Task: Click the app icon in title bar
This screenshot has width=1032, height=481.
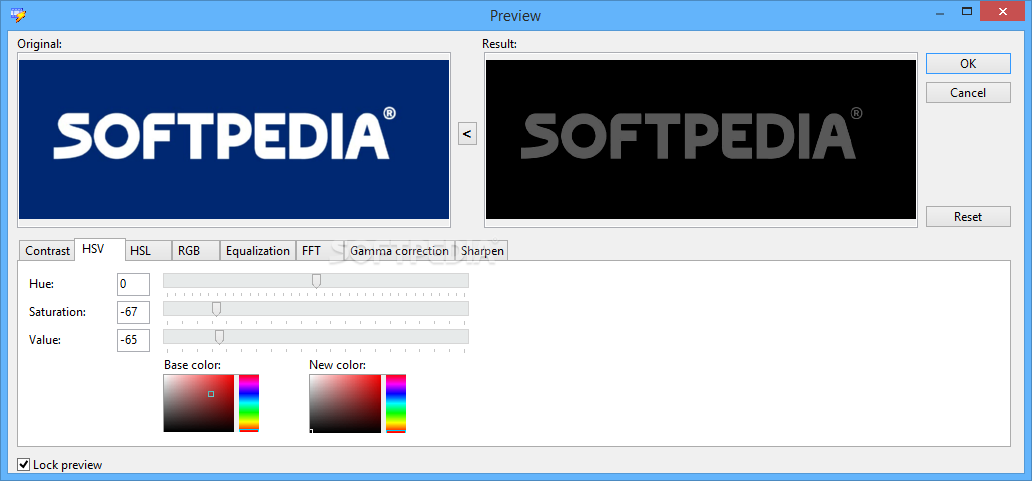Action: point(19,13)
